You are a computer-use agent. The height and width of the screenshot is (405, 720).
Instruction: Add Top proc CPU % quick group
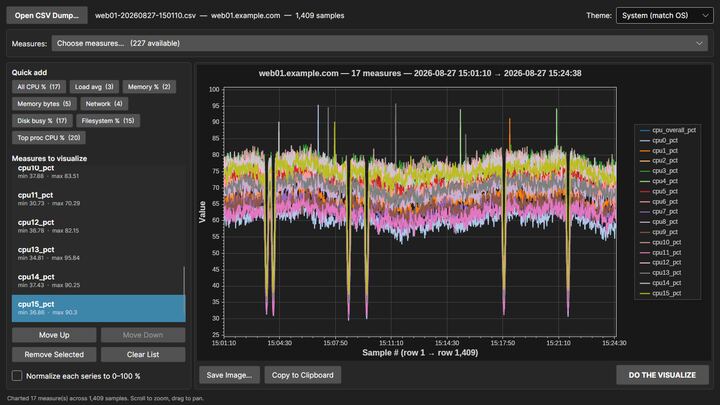coord(49,138)
